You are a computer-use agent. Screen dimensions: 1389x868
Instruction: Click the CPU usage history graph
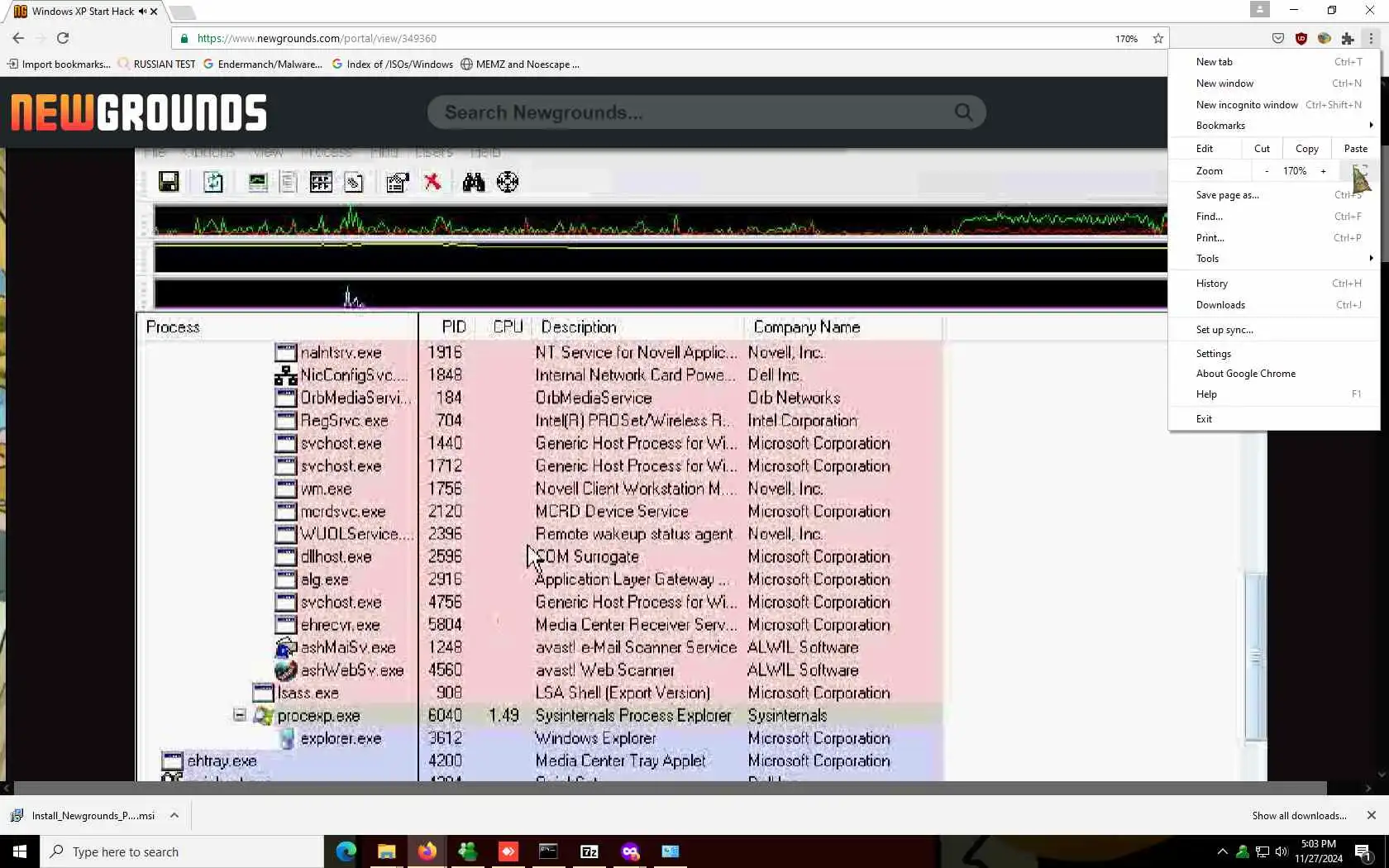pos(660,221)
